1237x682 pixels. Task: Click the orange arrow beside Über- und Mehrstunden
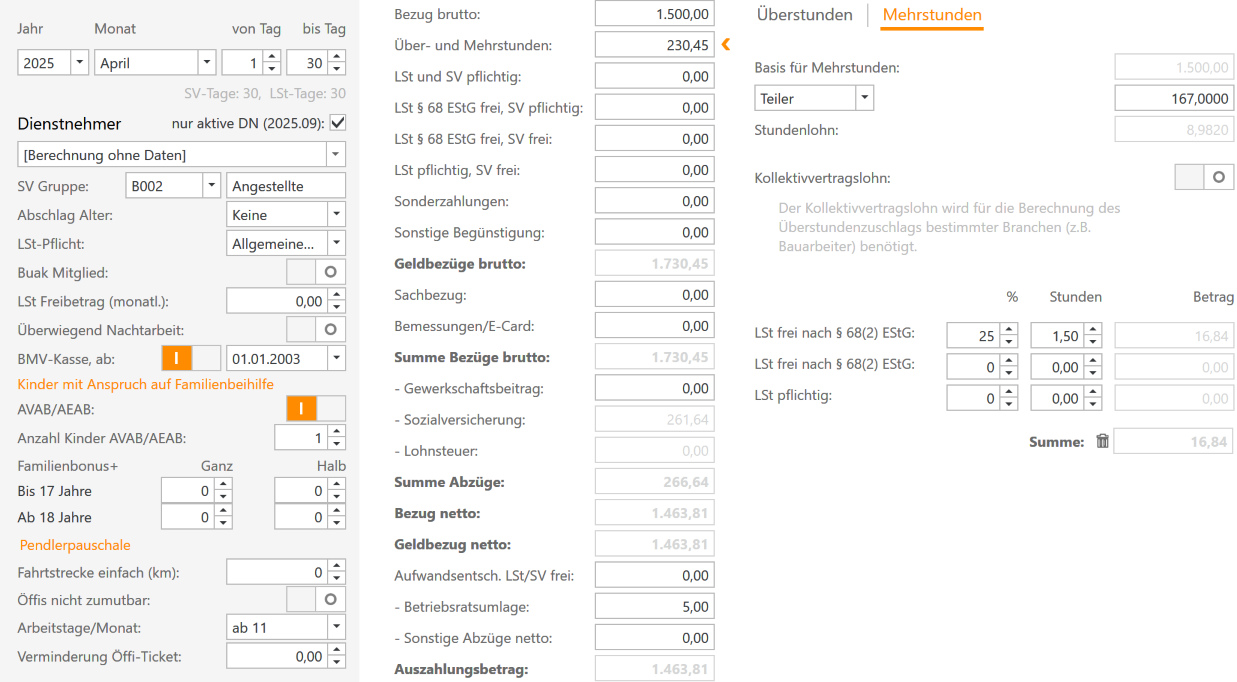pos(726,44)
